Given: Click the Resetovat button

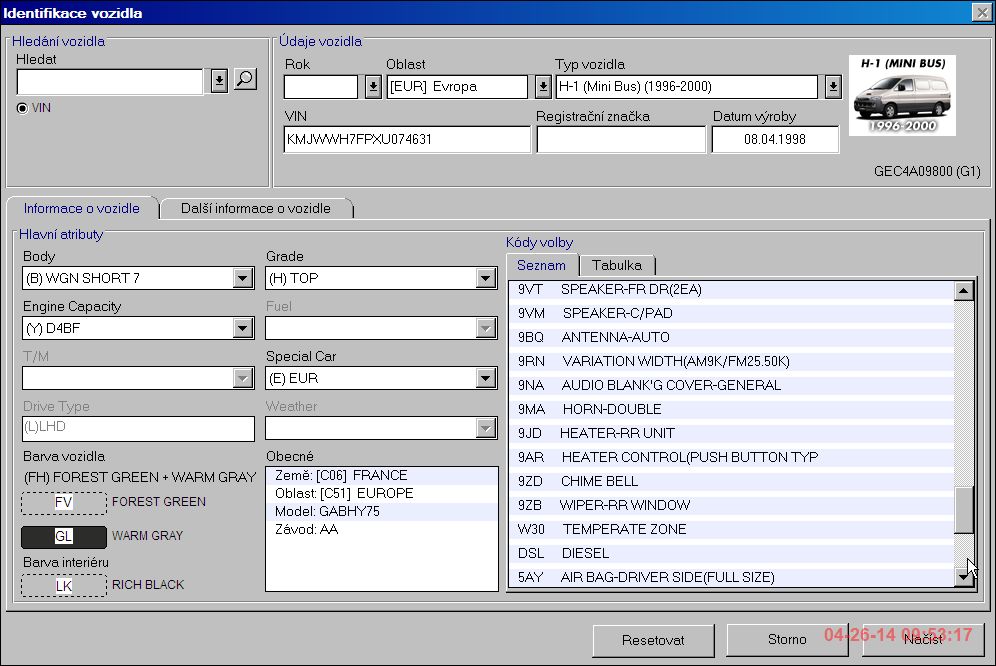Looking at the screenshot, I should [x=653, y=641].
